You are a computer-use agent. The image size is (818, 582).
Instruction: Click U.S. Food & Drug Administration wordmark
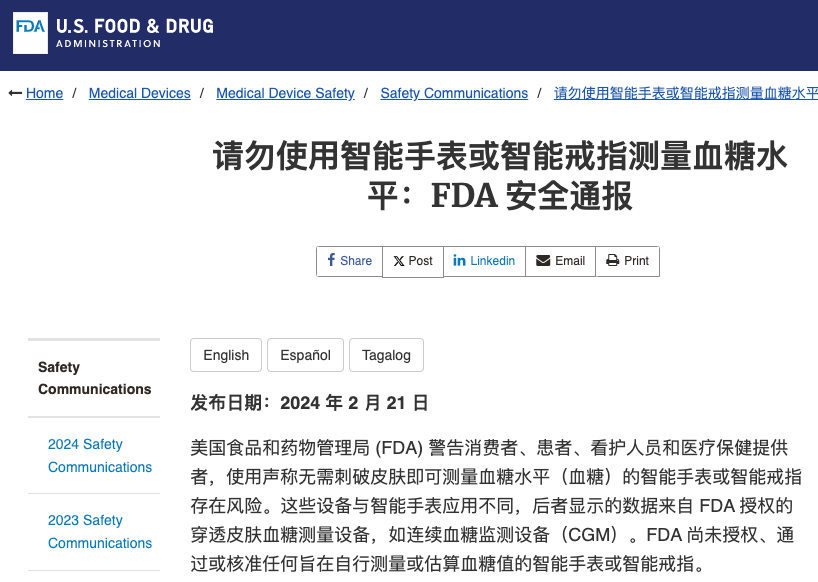pyautogui.click(x=135, y=33)
